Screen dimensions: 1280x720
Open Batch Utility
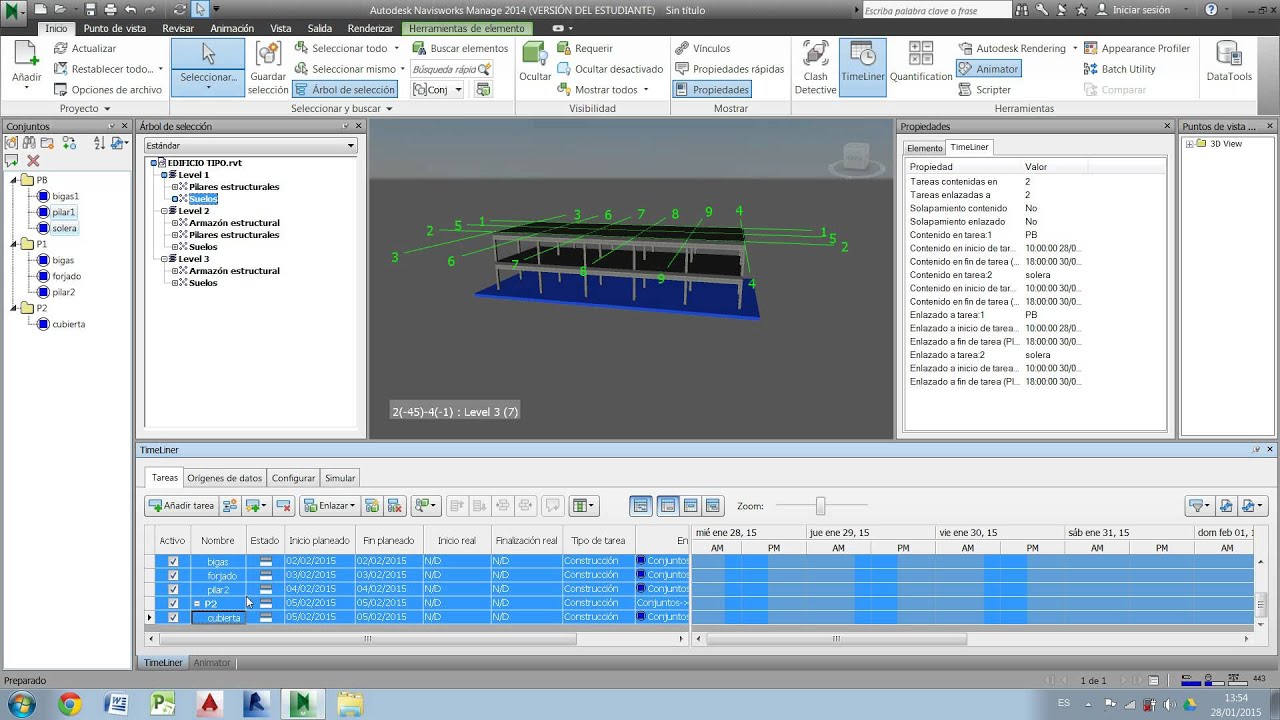pyautogui.click(x=1120, y=69)
